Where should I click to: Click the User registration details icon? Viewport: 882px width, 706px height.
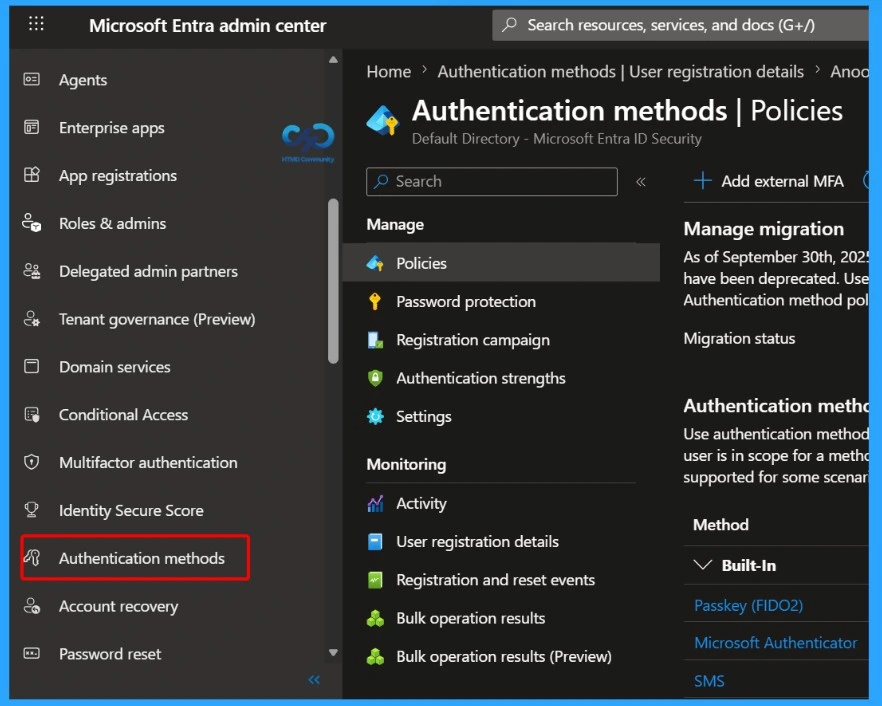pos(375,542)
